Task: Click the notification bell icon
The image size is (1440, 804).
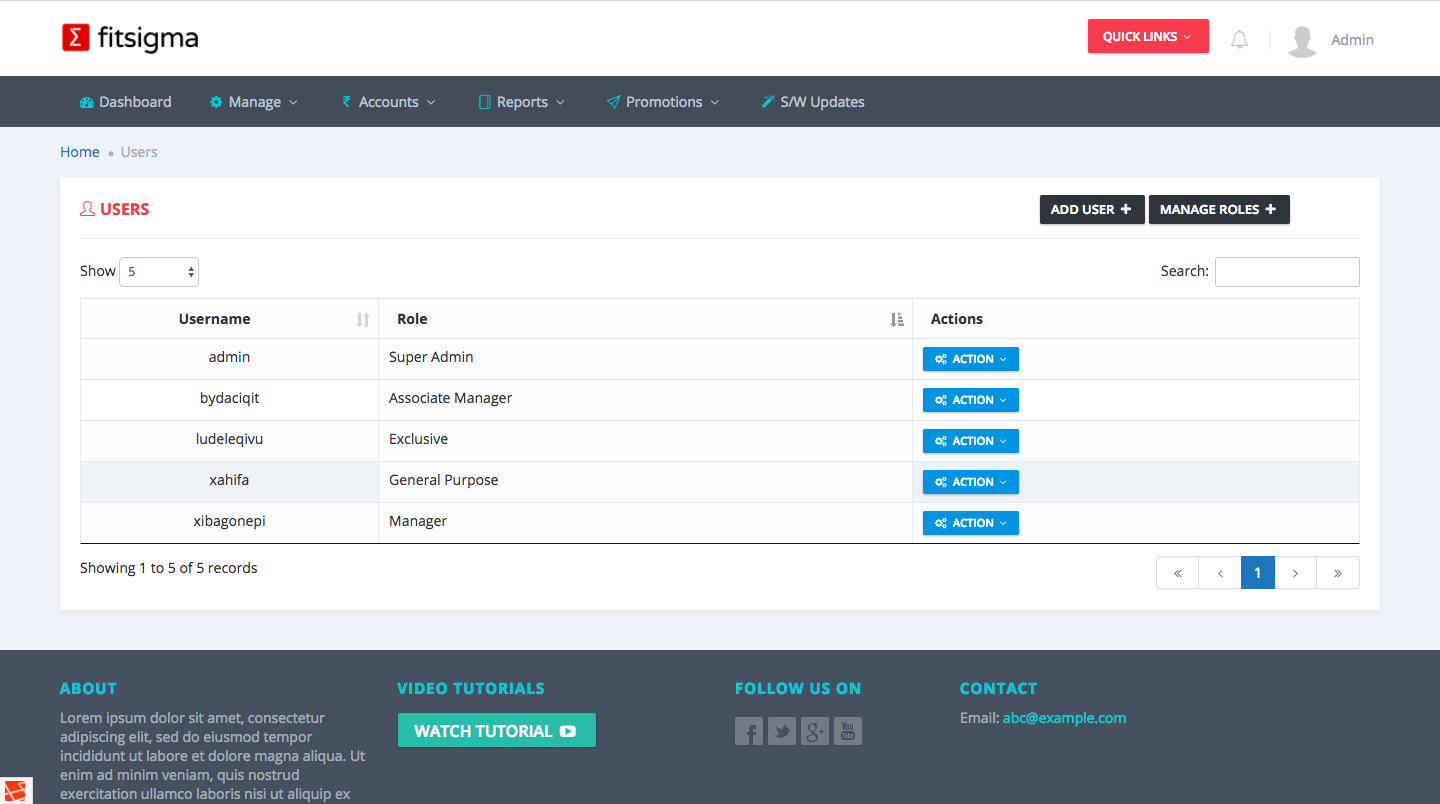Action: [1239, 40]
